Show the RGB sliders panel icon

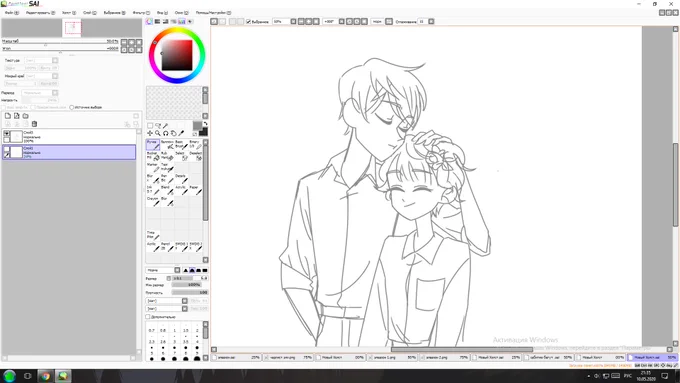(157, 21)
